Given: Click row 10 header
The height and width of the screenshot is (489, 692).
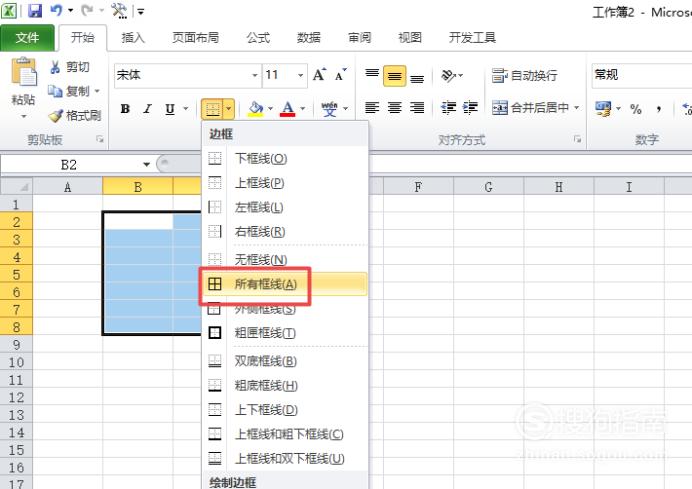Looking at the screenshot, I should tap(16, 362).
